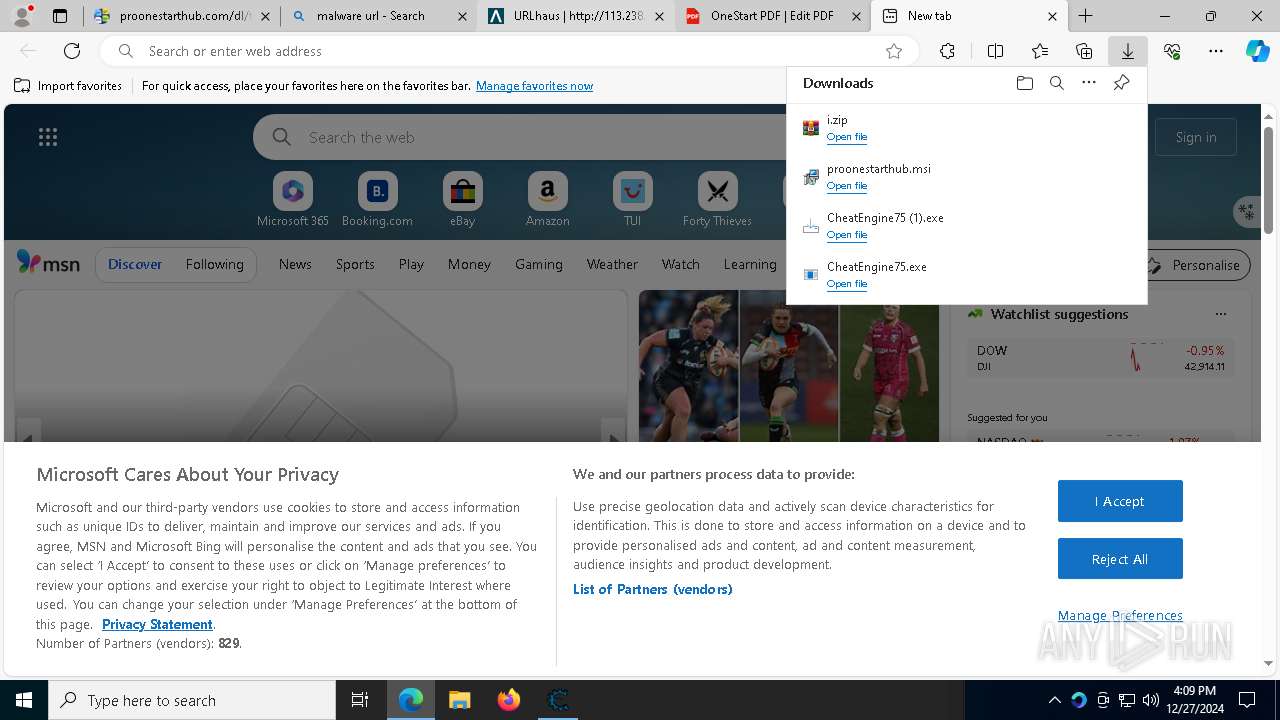Open the Booking.com shortcut
The width and height of the screenshot is (1280, 720).
click(377, 200)
